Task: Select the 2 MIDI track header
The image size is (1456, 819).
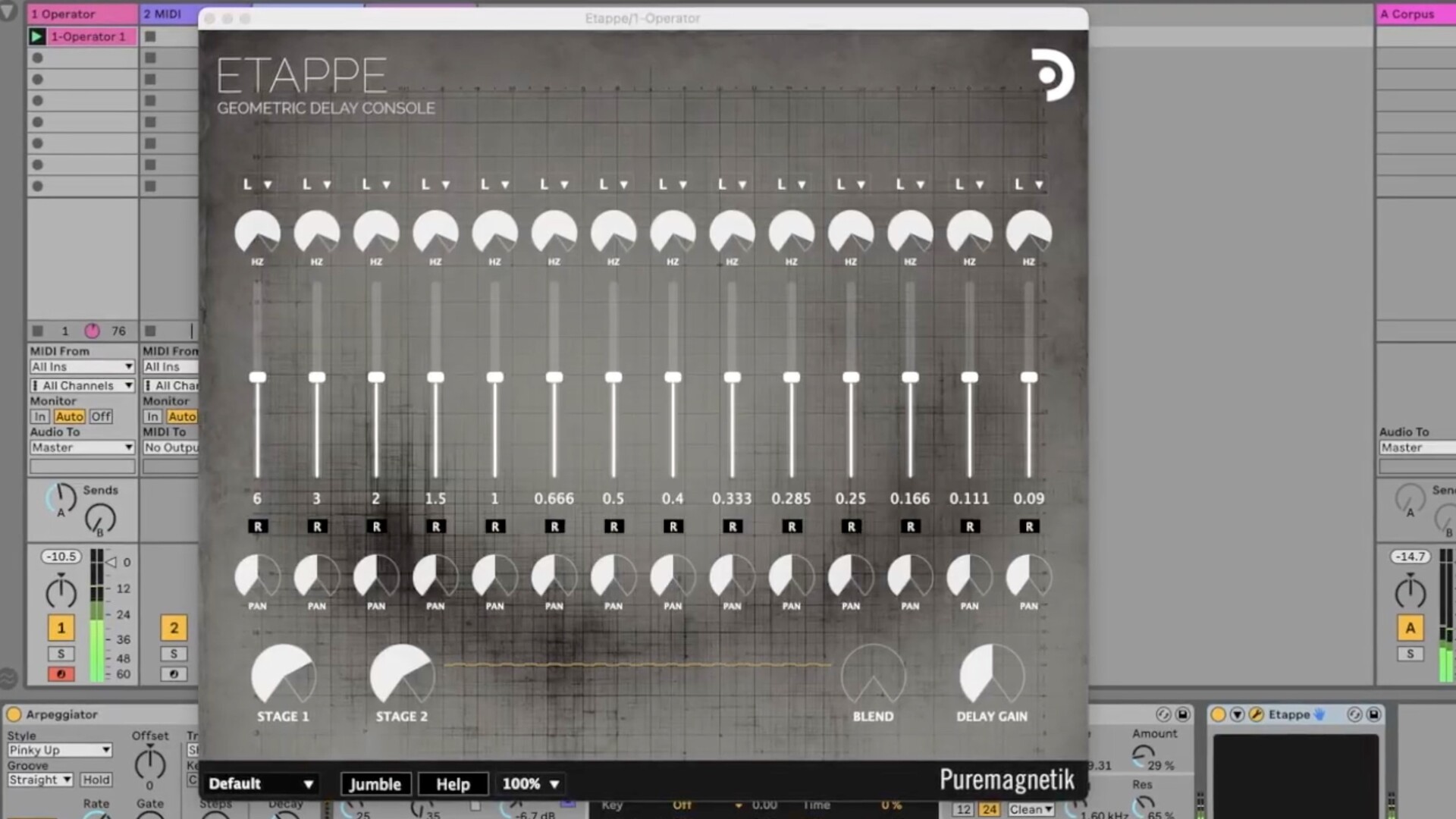Action: 170,14
